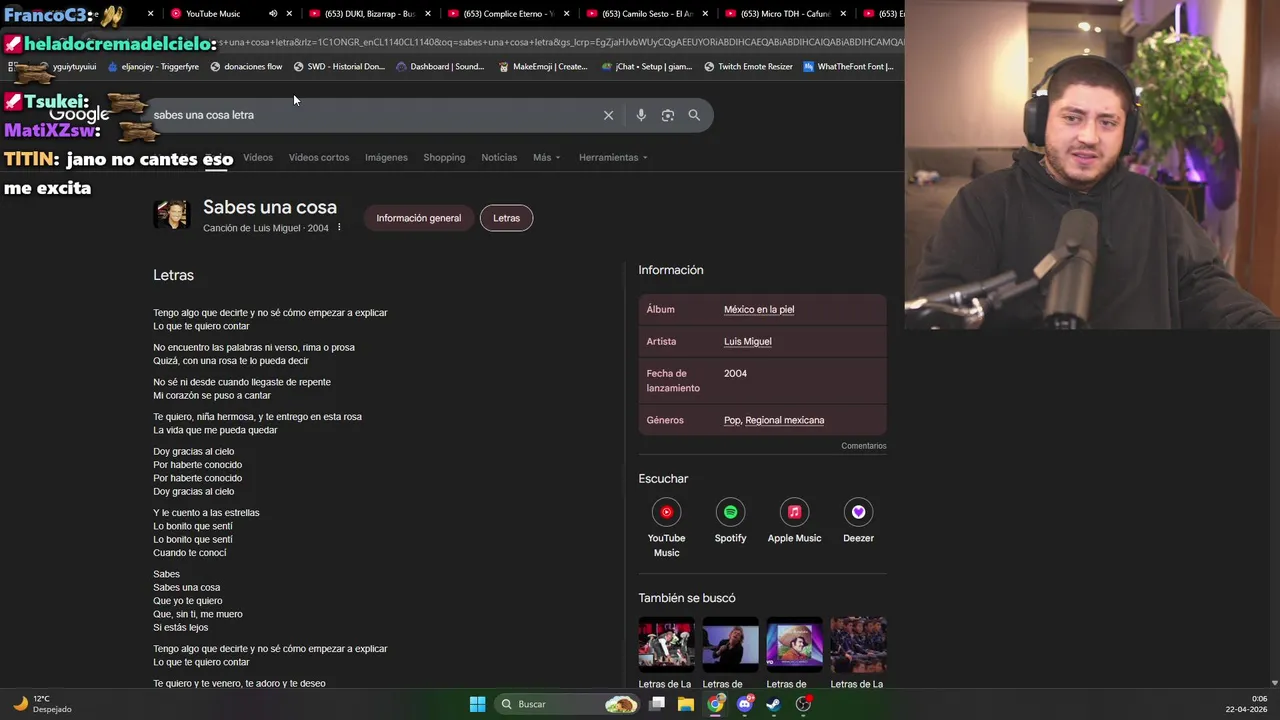Open Pop genre link
1280x720 pixels.
tap(732, 420)
